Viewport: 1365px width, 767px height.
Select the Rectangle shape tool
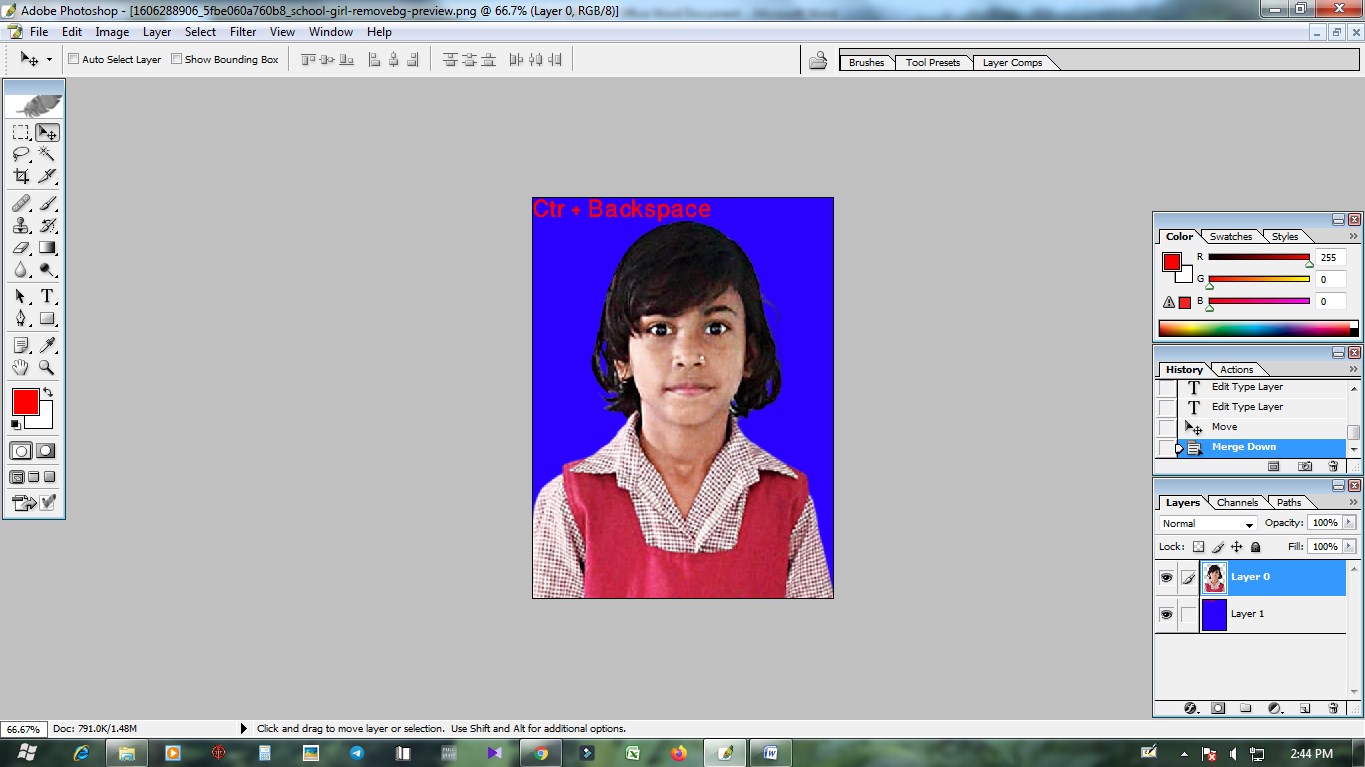coord(47,318)
